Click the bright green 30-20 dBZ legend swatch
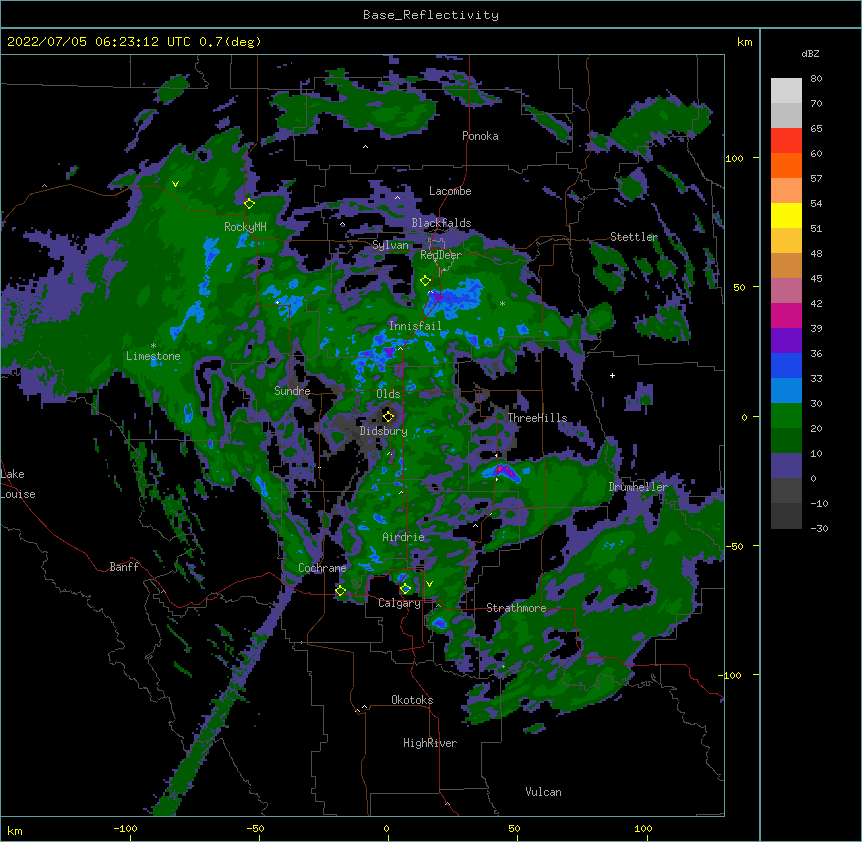Image resolution: width=862 pixels, height=842 pixels. 786,416
